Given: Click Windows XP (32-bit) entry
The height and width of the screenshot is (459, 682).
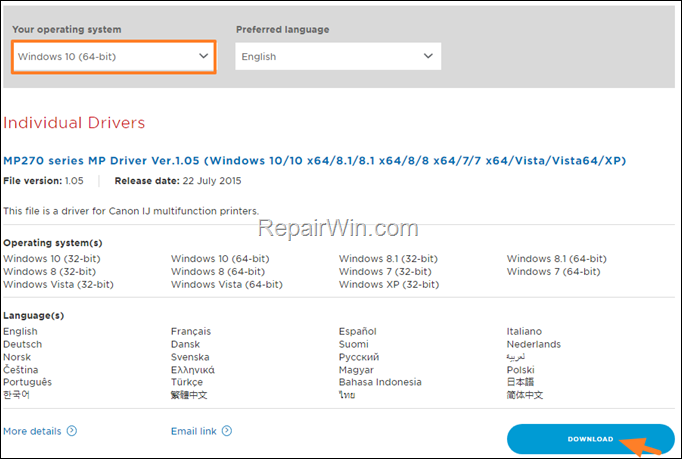Looking at the screenshot, I should (x=389, y=285).
